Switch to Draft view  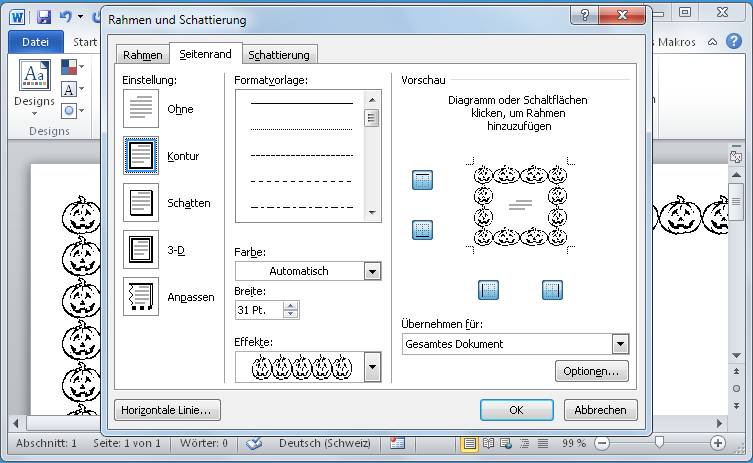543,443
